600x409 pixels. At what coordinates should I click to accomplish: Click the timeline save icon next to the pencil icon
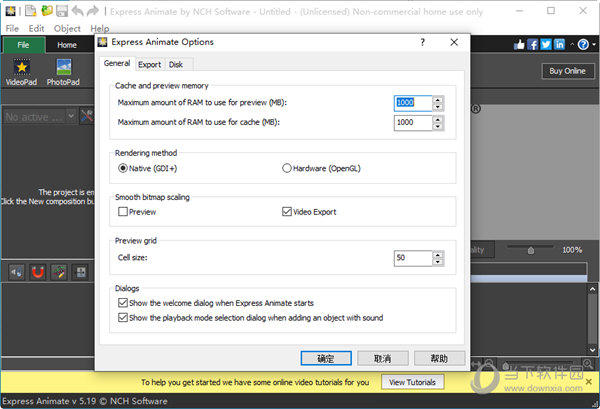[81, 272]
